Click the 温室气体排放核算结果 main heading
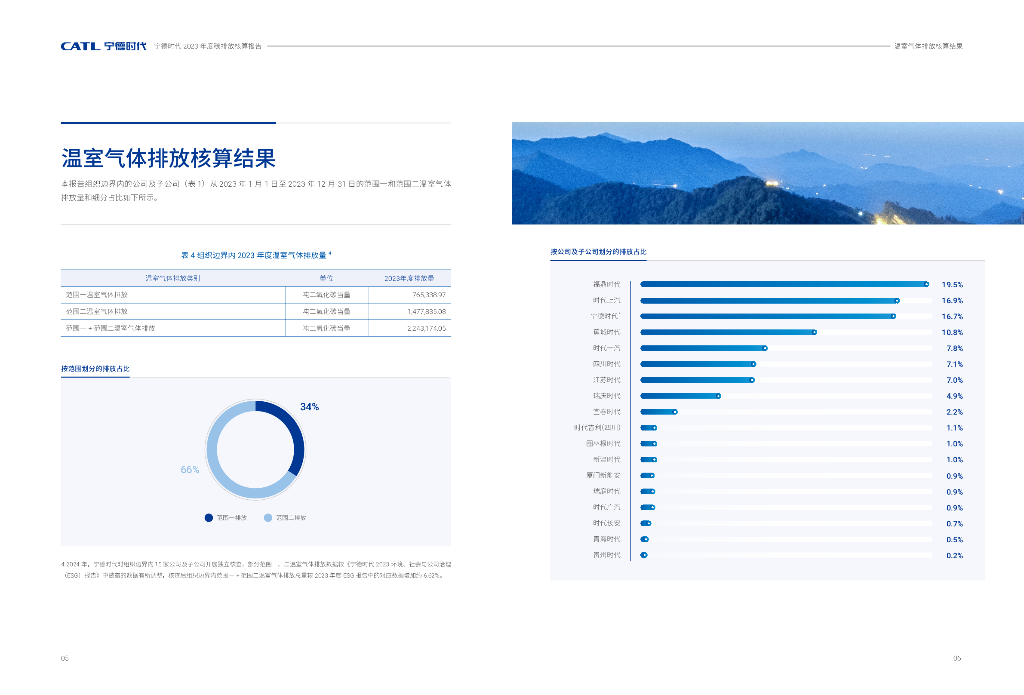 168,158
